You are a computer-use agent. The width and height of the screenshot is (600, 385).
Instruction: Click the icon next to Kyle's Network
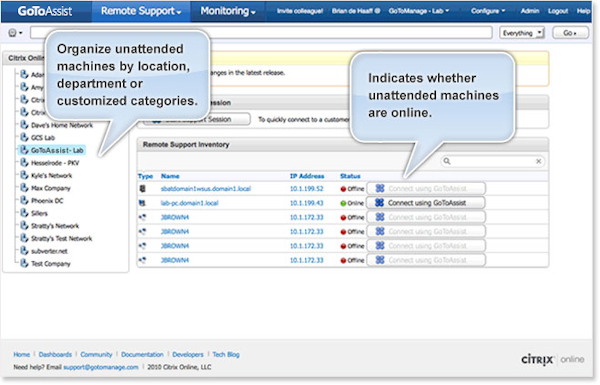pyautogui.click(x=24, y=175)
